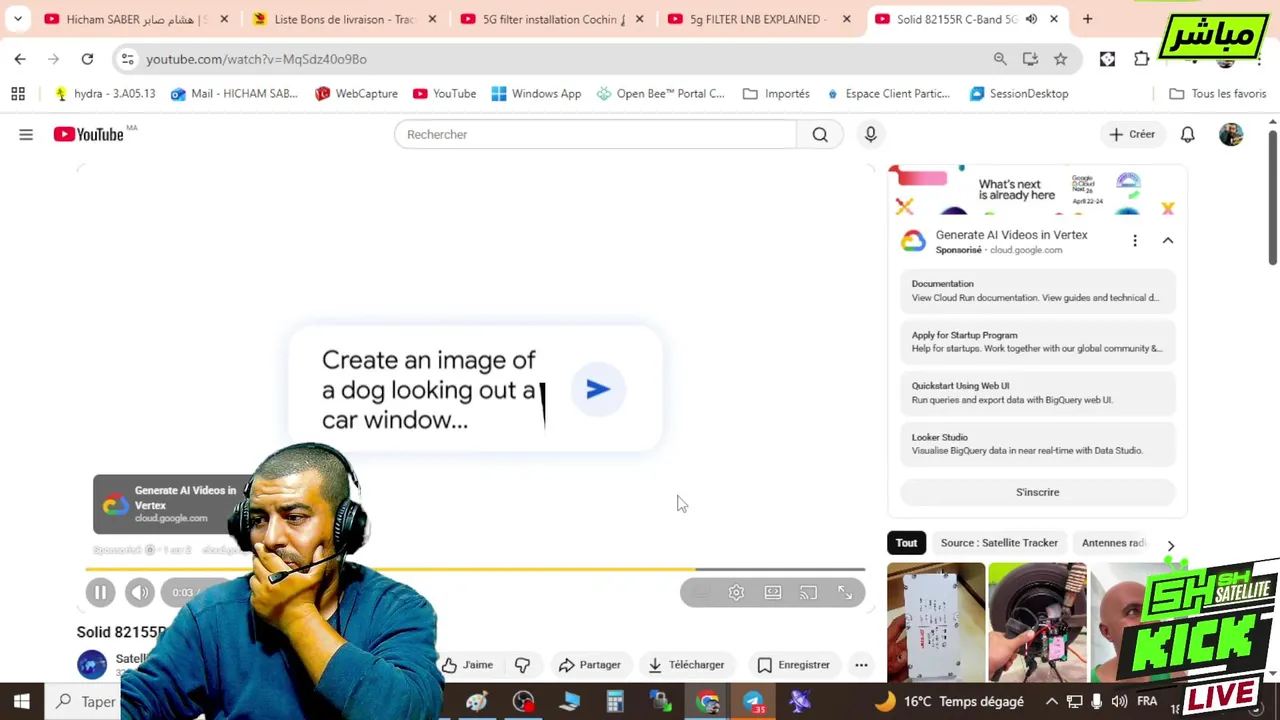The width and height of the screenshot is (1280, 720).
Task: Open the Windows Start menu
Action: click(21, 701)
